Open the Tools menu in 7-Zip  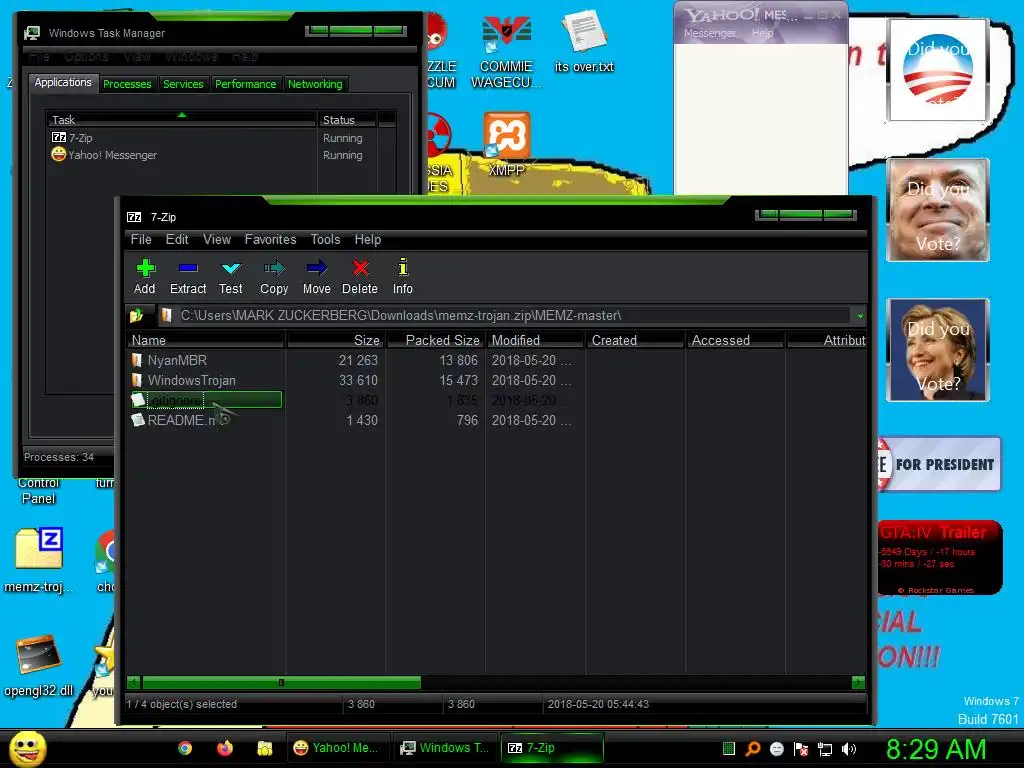pyautogui.click(x=325, y=240)
